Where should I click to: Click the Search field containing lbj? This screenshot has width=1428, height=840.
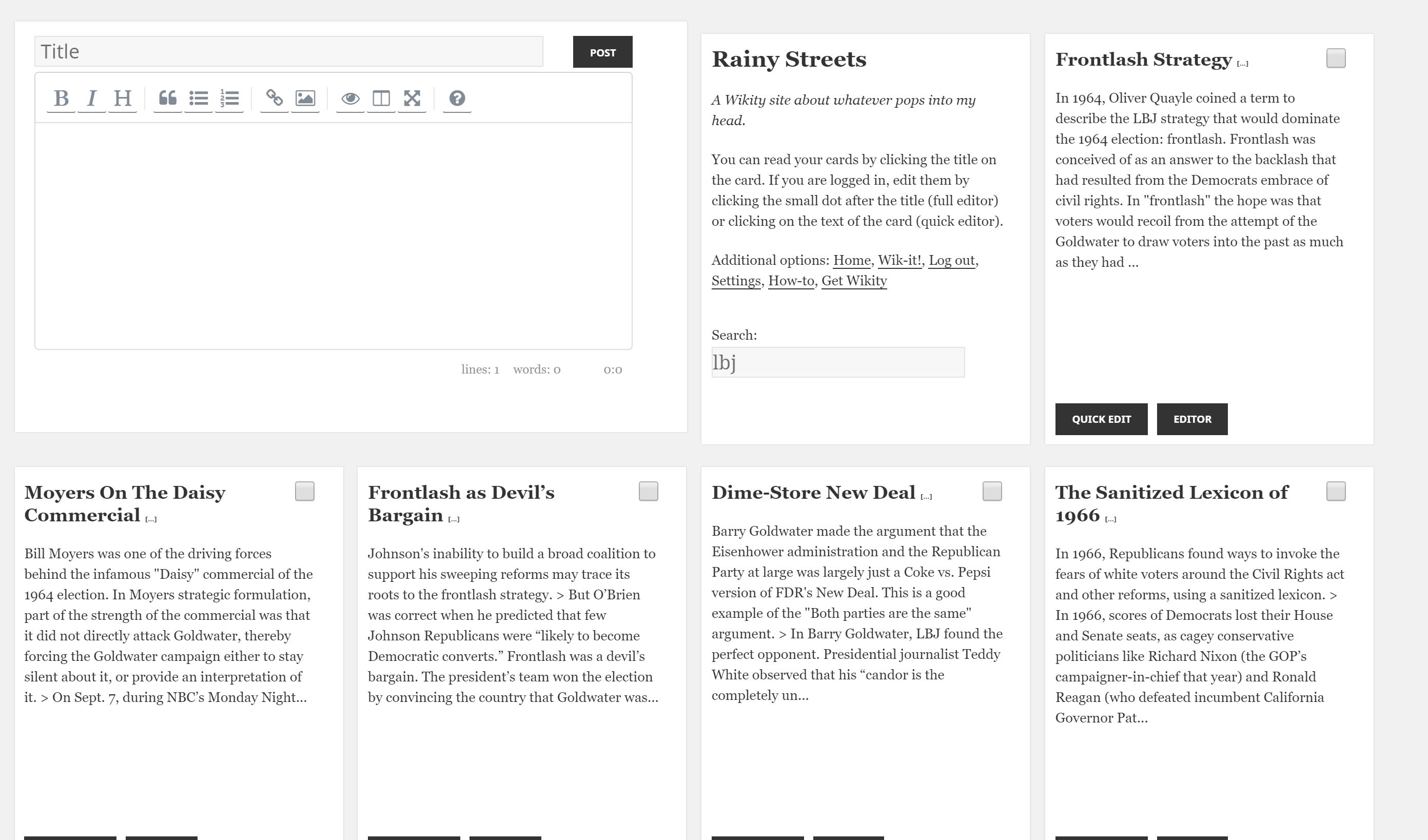pyautogui.click(x=837, y=363)
